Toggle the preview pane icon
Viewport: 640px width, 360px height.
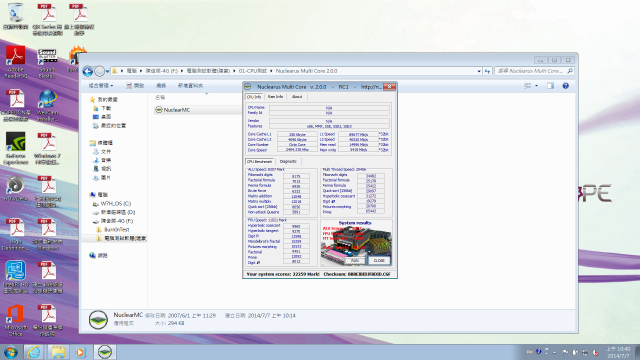pyautogui.click(x=550, y=86)
